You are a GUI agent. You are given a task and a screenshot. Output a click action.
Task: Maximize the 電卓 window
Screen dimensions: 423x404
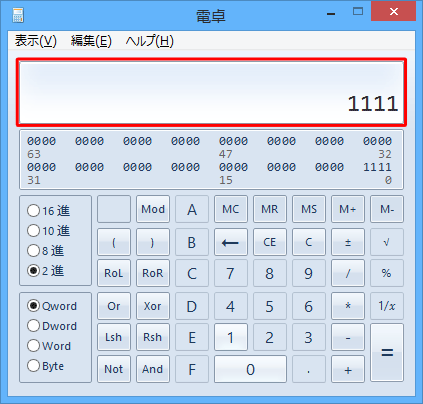click(x=358, y=12)
